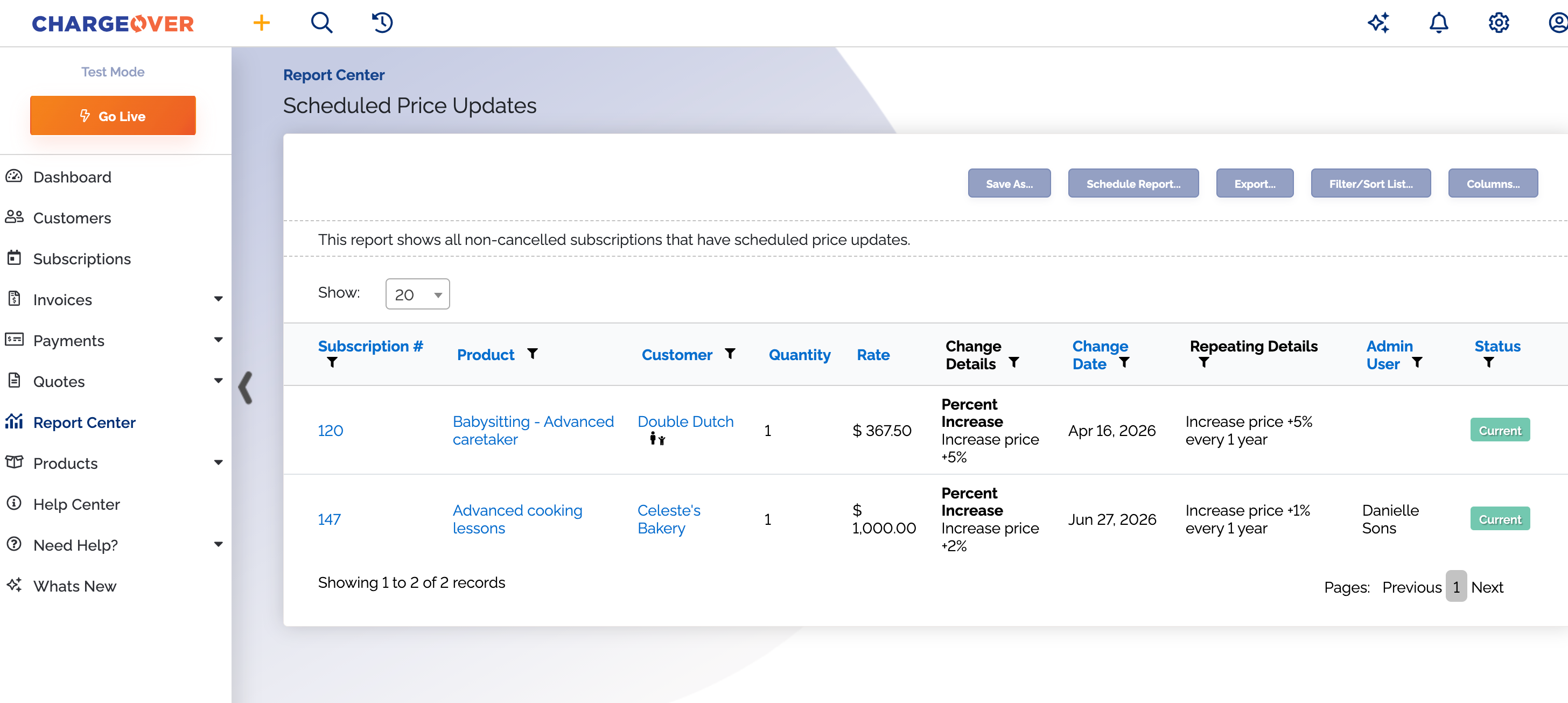Open subscription 147 link

(330, 519)
